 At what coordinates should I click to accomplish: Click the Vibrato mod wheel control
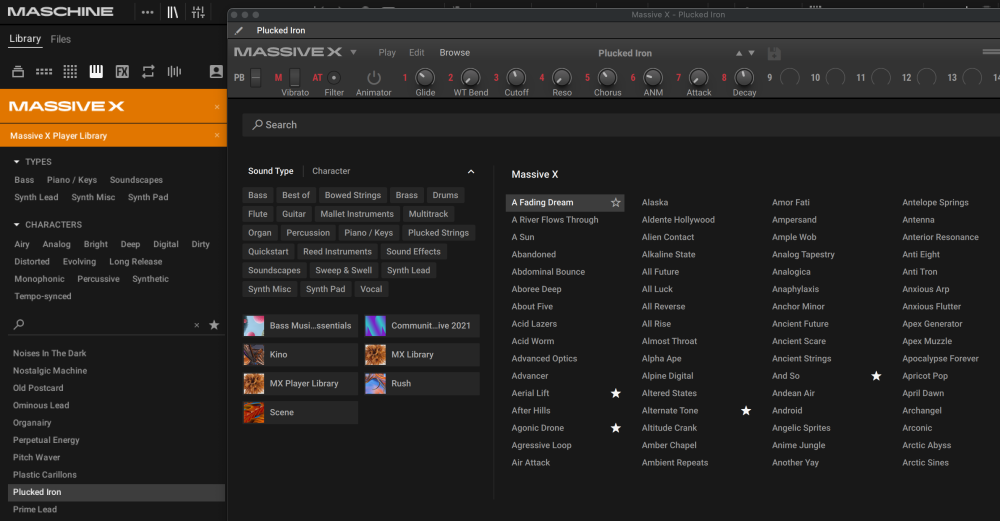point(295,77)
